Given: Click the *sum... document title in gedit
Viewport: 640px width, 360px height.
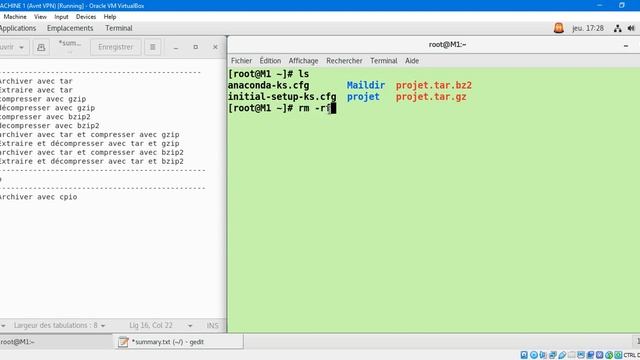Looking at the screenshot, I should (70, 43).
